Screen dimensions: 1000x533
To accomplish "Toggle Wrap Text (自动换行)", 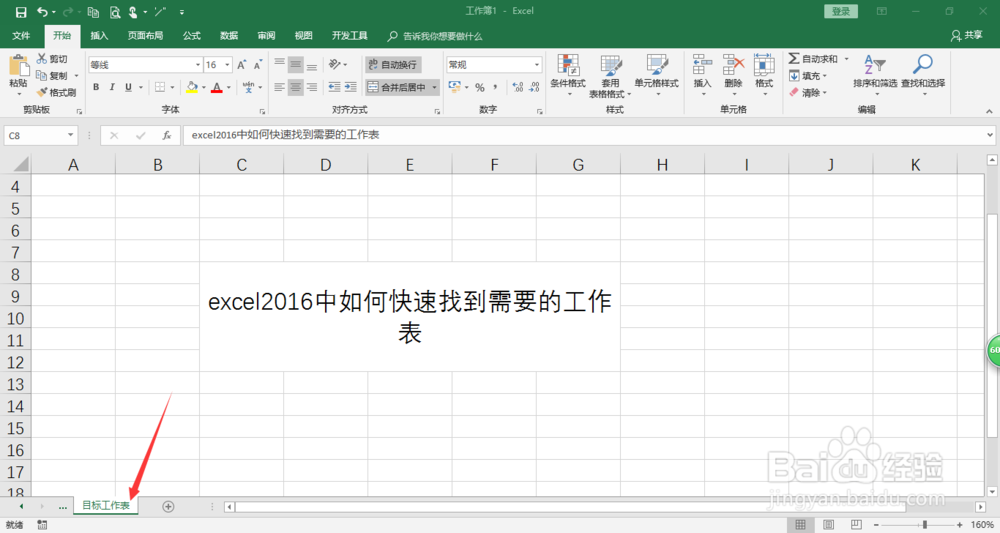I will 393,65.
